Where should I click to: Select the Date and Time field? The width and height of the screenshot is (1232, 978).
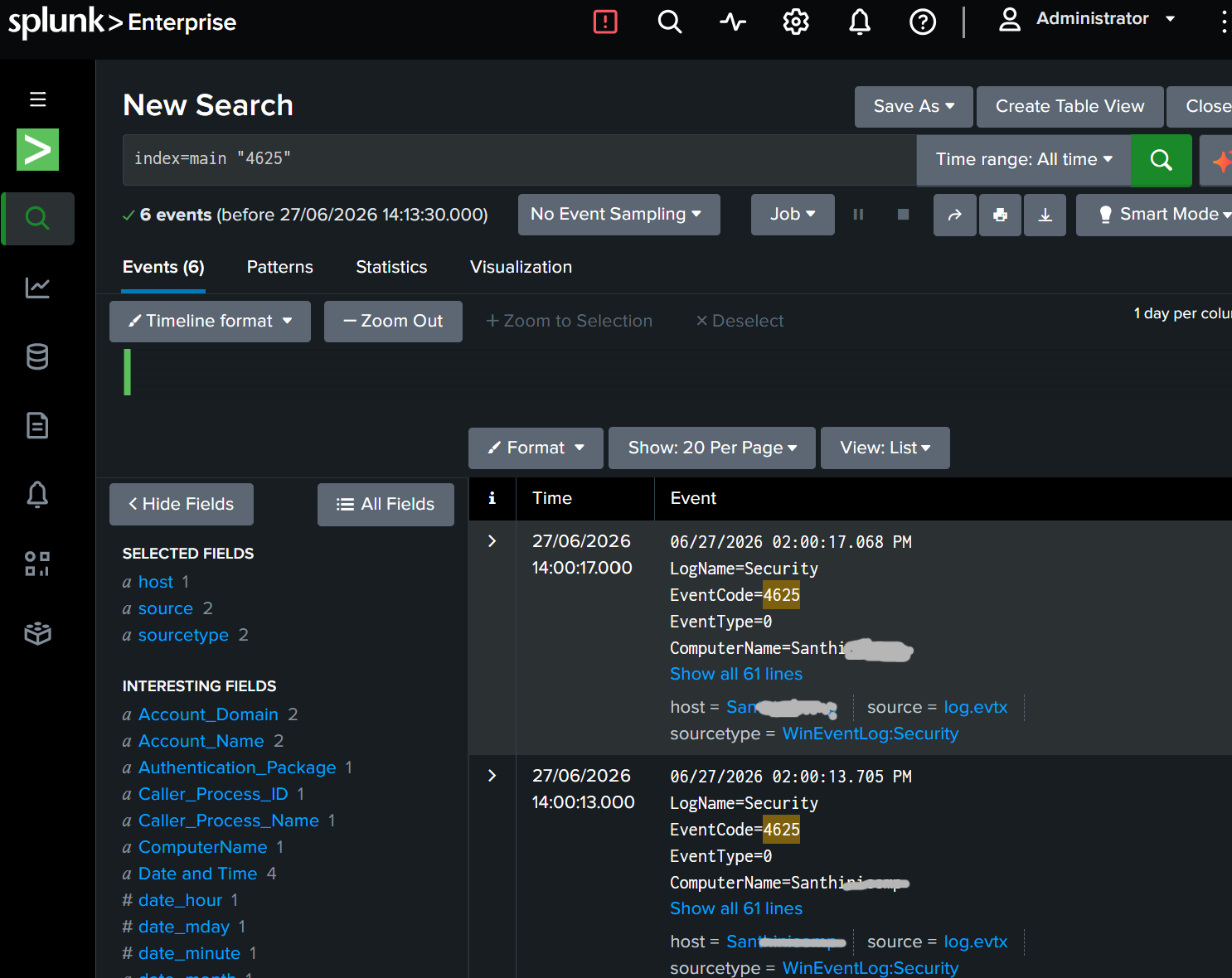coord(198,874)
